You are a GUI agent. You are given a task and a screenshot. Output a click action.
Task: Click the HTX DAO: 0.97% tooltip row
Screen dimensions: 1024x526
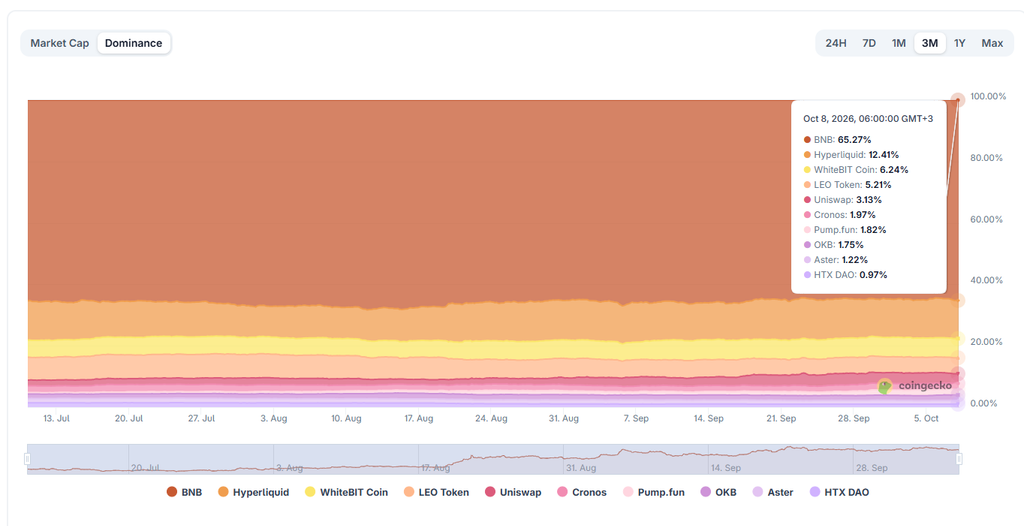point(845,275)
